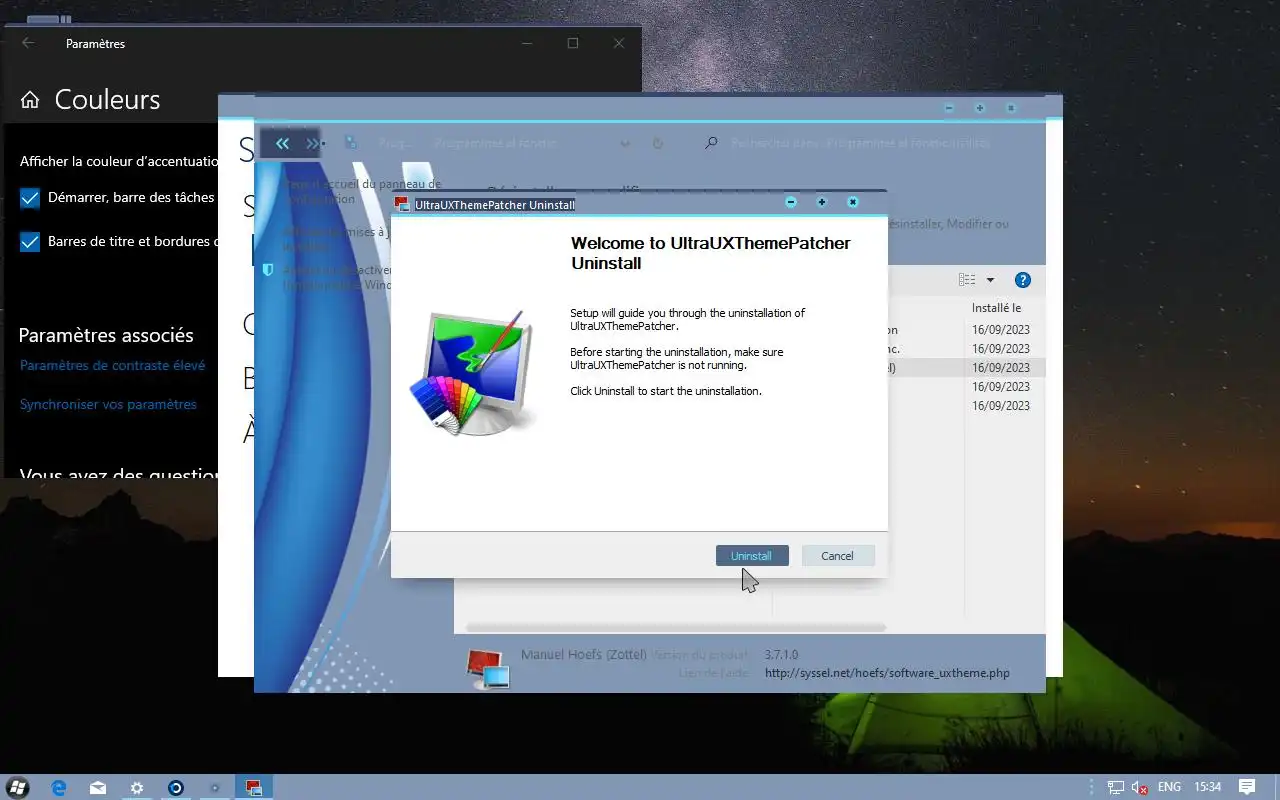This screenshot has width=1280, height=800.
Task: Sort by the 'Installé le' column
Action: click(996, 308)
